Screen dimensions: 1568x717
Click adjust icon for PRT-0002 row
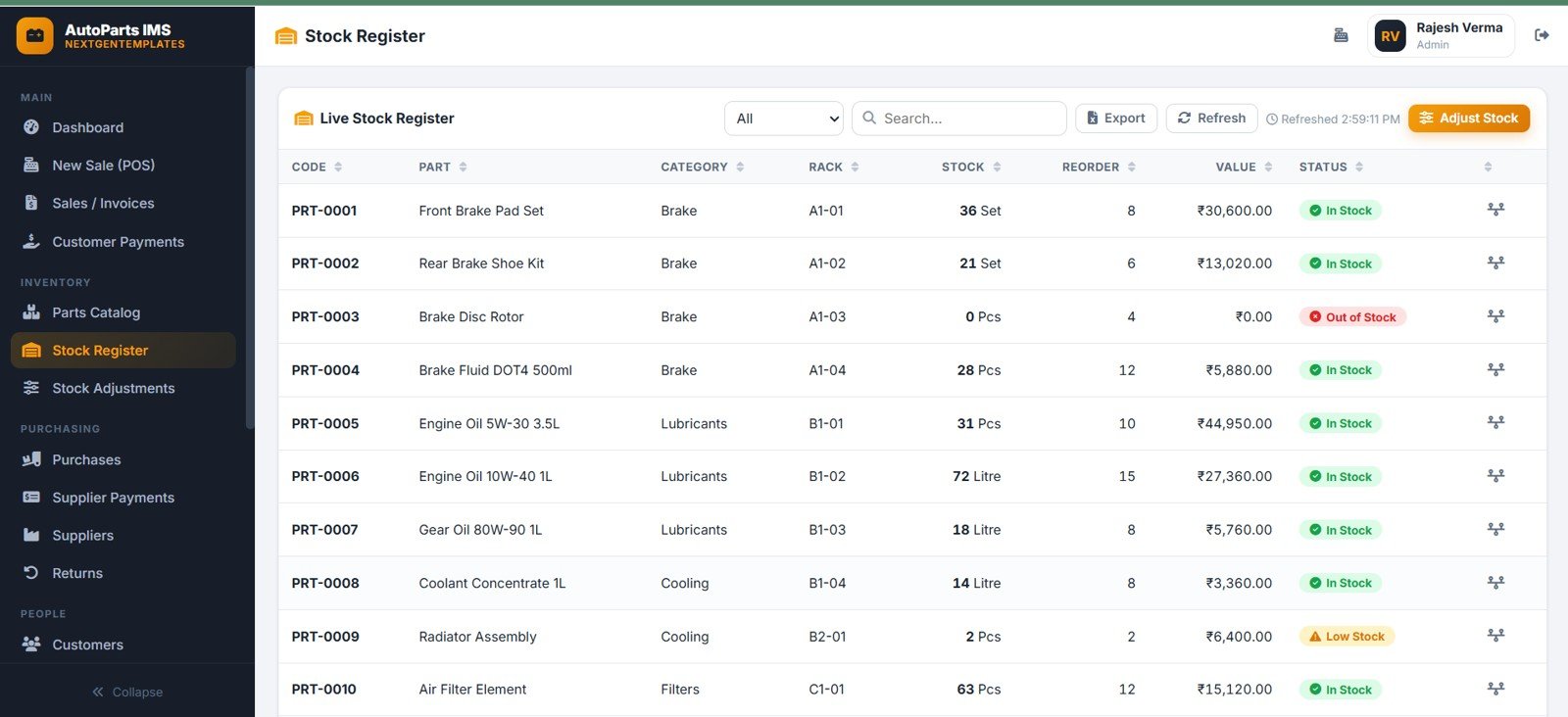[x=1495, y=263]
